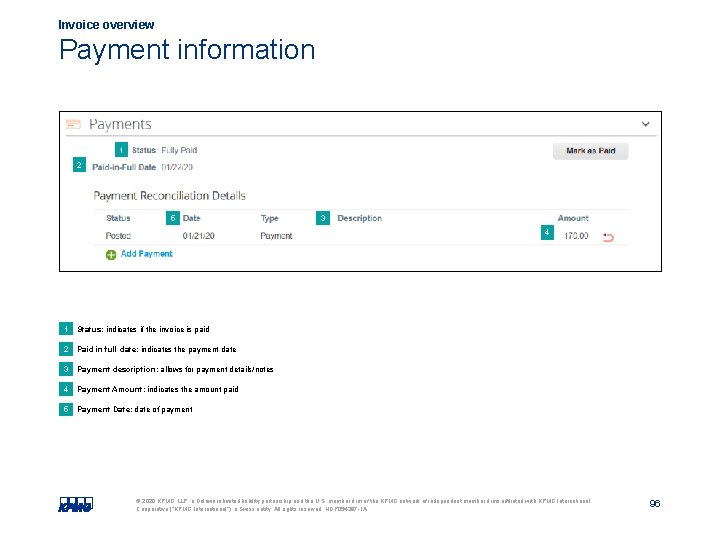Viewport: 720px width, 540px height.
Task: Click the Payments card icon in header
Action: (x=73, y=124)
